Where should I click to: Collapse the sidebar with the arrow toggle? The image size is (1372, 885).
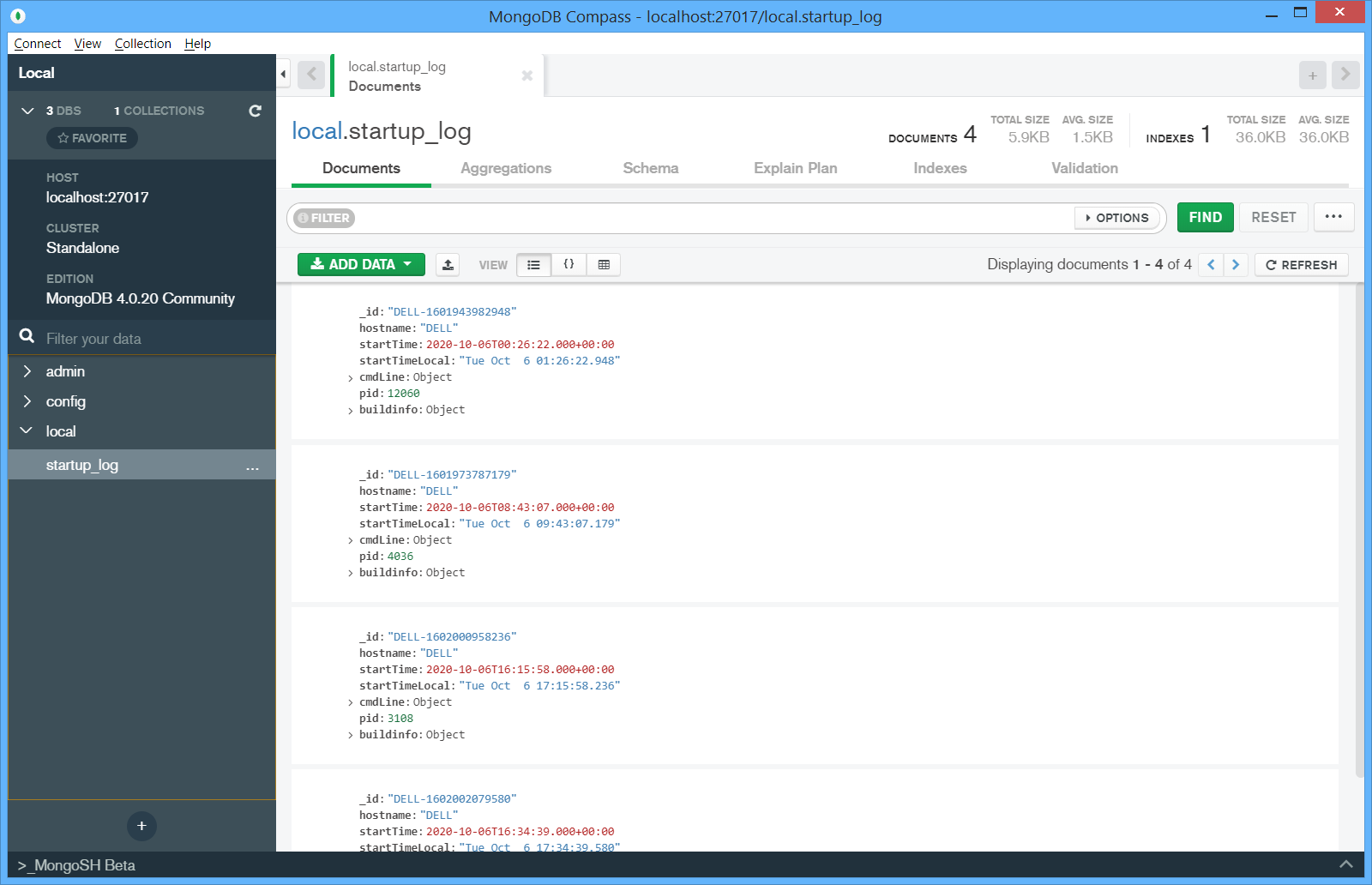[283, 74]
